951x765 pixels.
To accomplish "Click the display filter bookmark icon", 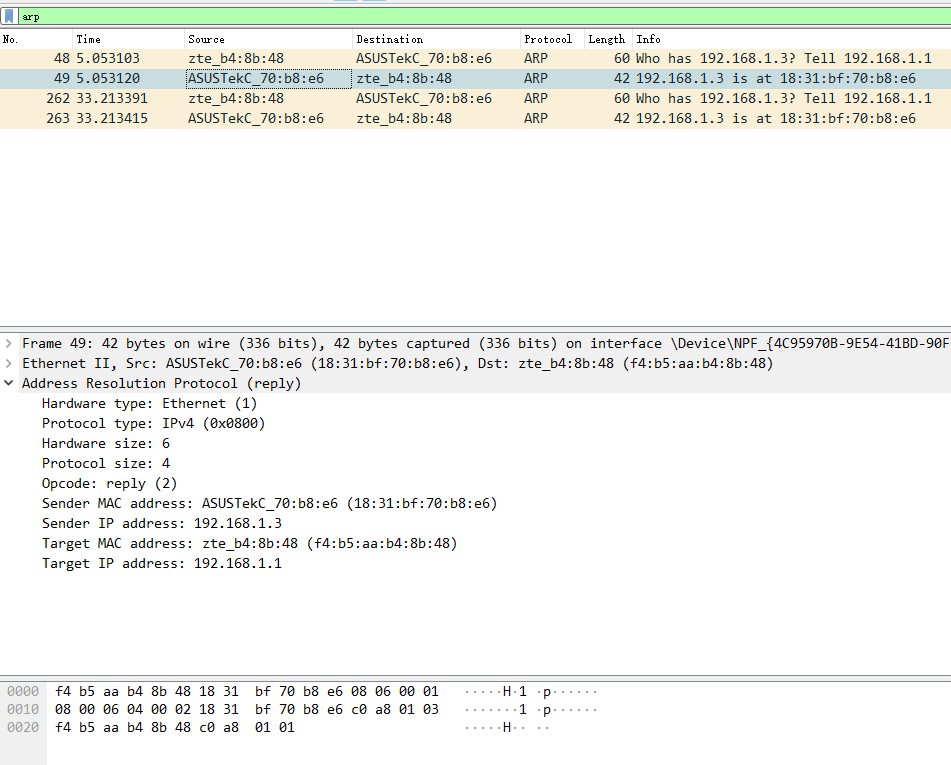I will click(10, 17).
